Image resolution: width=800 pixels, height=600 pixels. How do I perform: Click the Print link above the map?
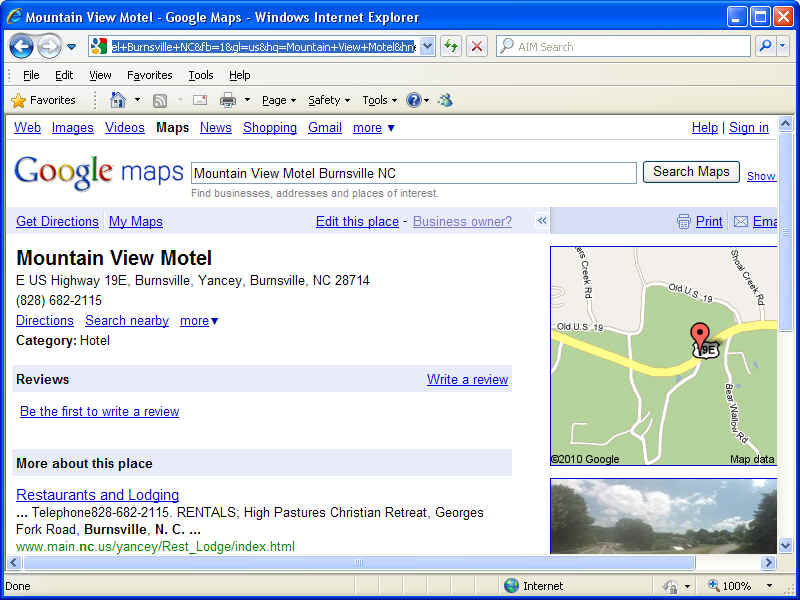709,221
